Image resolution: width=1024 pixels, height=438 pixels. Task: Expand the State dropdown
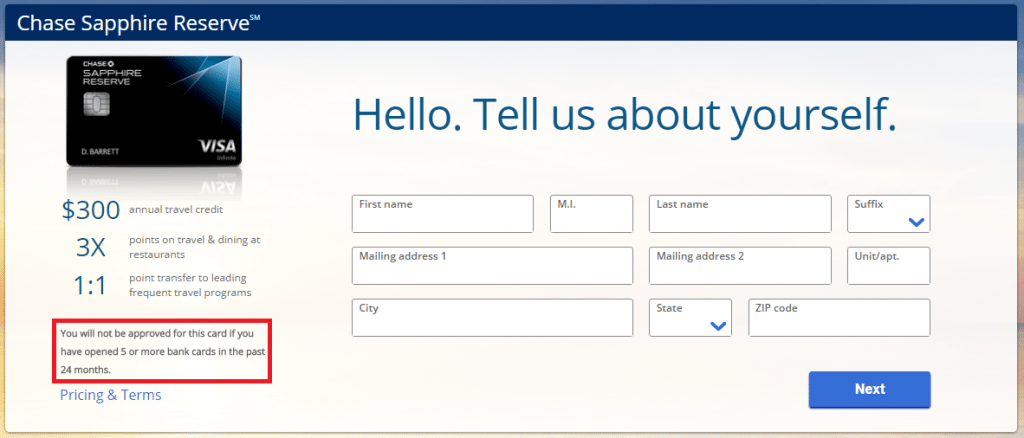[x=690, y=318]
